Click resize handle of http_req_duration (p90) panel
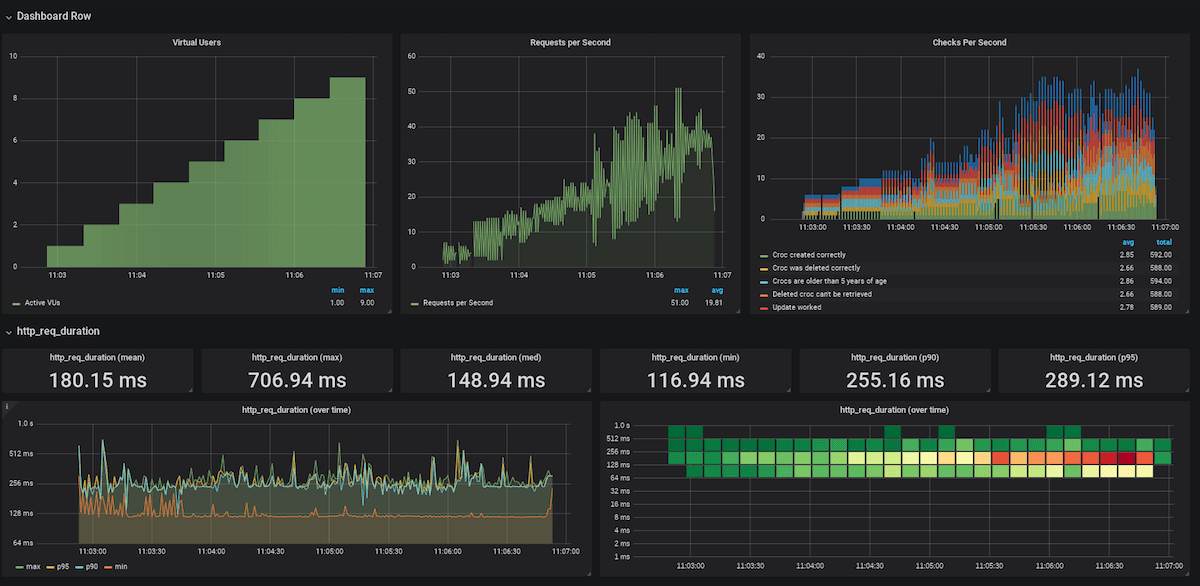Screen dimensions: 1200x586 click(986, 392)
